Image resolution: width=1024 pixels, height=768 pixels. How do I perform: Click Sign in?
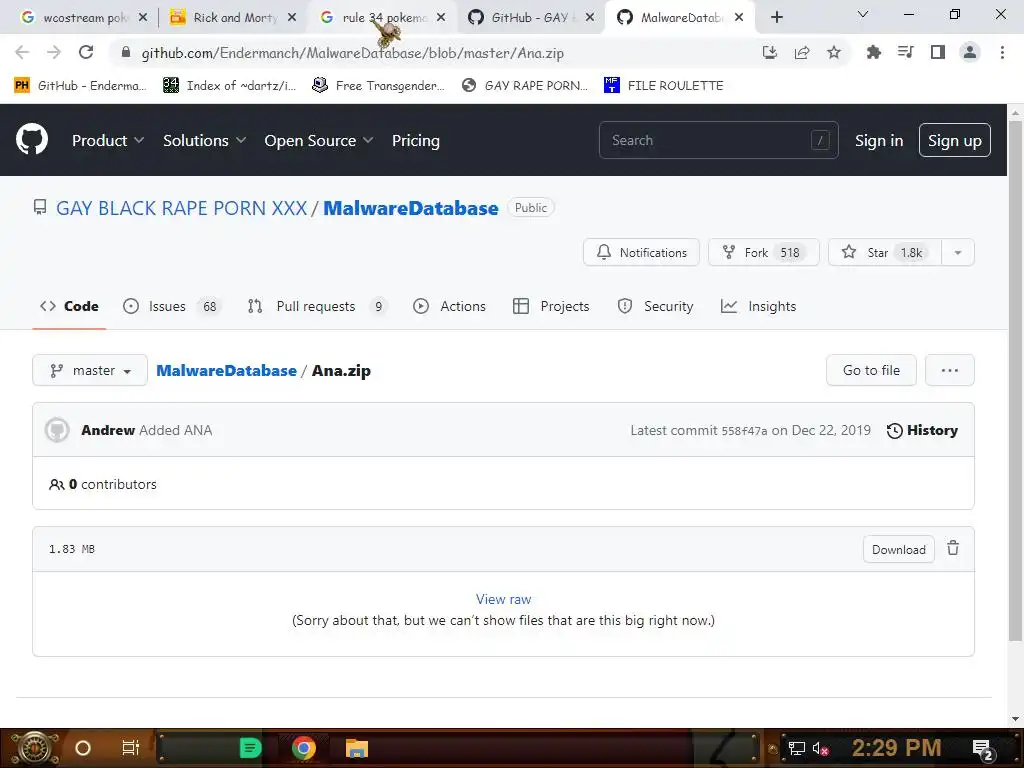(879, 140)
